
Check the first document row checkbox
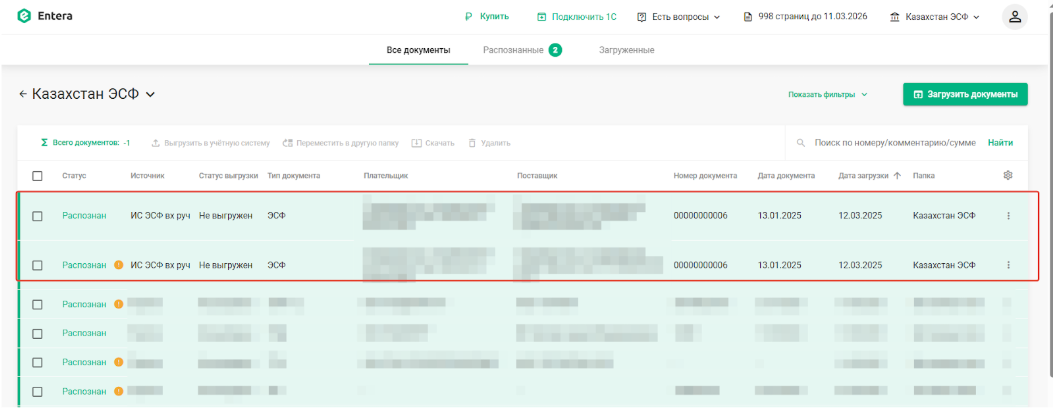coord(38,216)
